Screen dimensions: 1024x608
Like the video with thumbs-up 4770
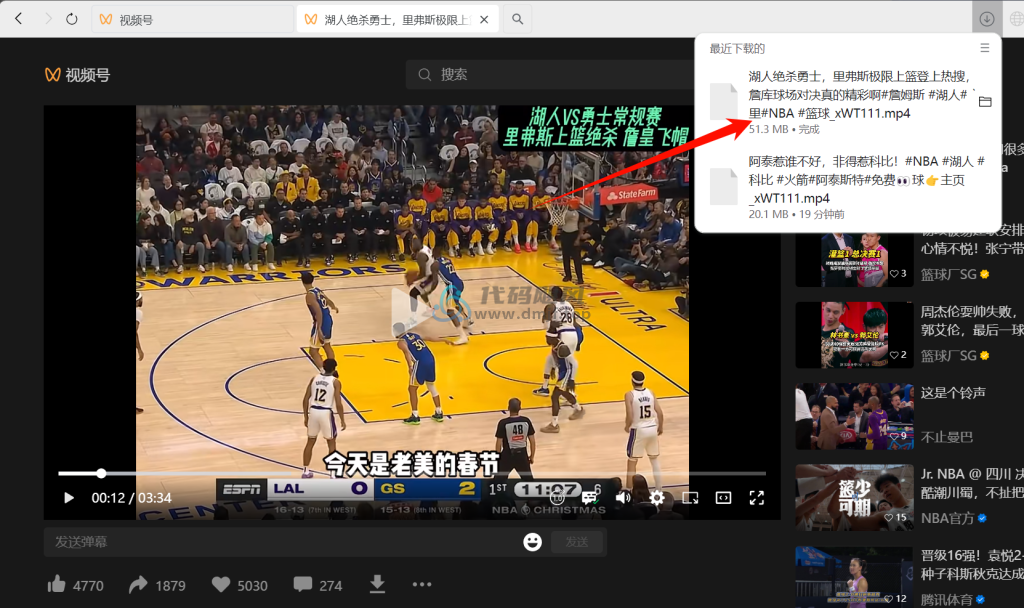[75, 584]
